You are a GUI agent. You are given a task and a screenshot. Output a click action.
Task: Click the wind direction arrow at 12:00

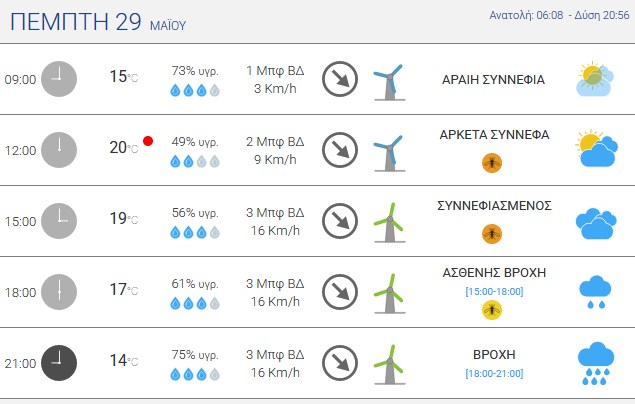coord(340,150)
